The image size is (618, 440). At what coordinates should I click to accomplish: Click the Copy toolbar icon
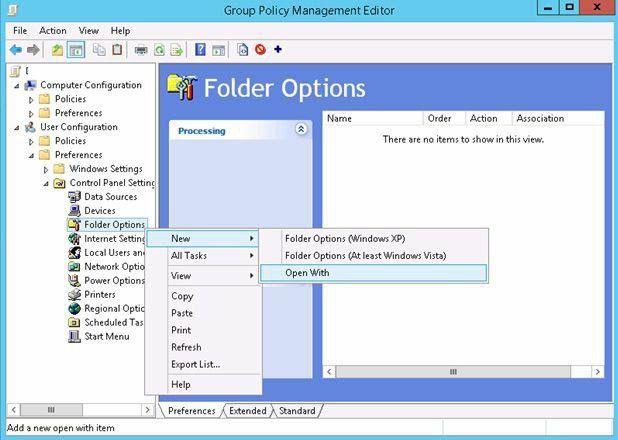tap(99, 50)
